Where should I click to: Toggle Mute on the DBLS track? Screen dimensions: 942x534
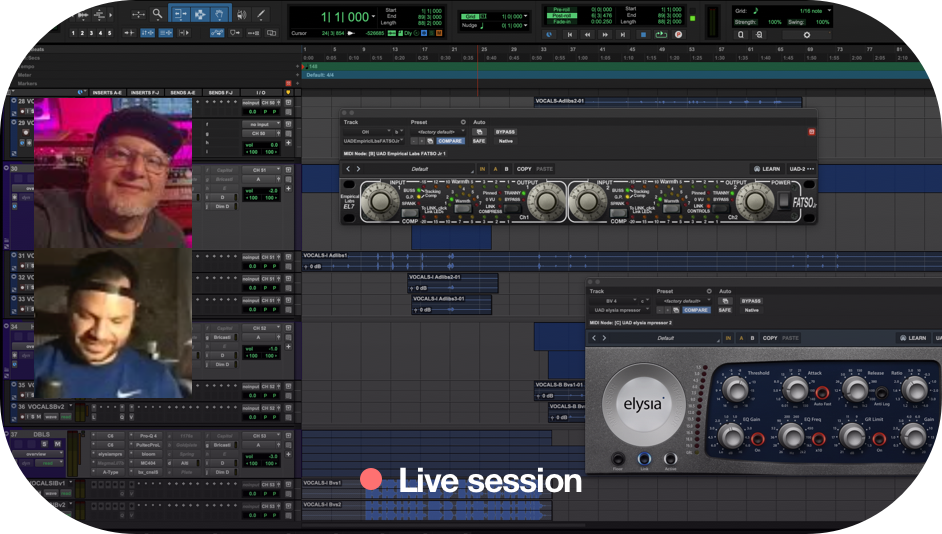[x=58, y=444]
